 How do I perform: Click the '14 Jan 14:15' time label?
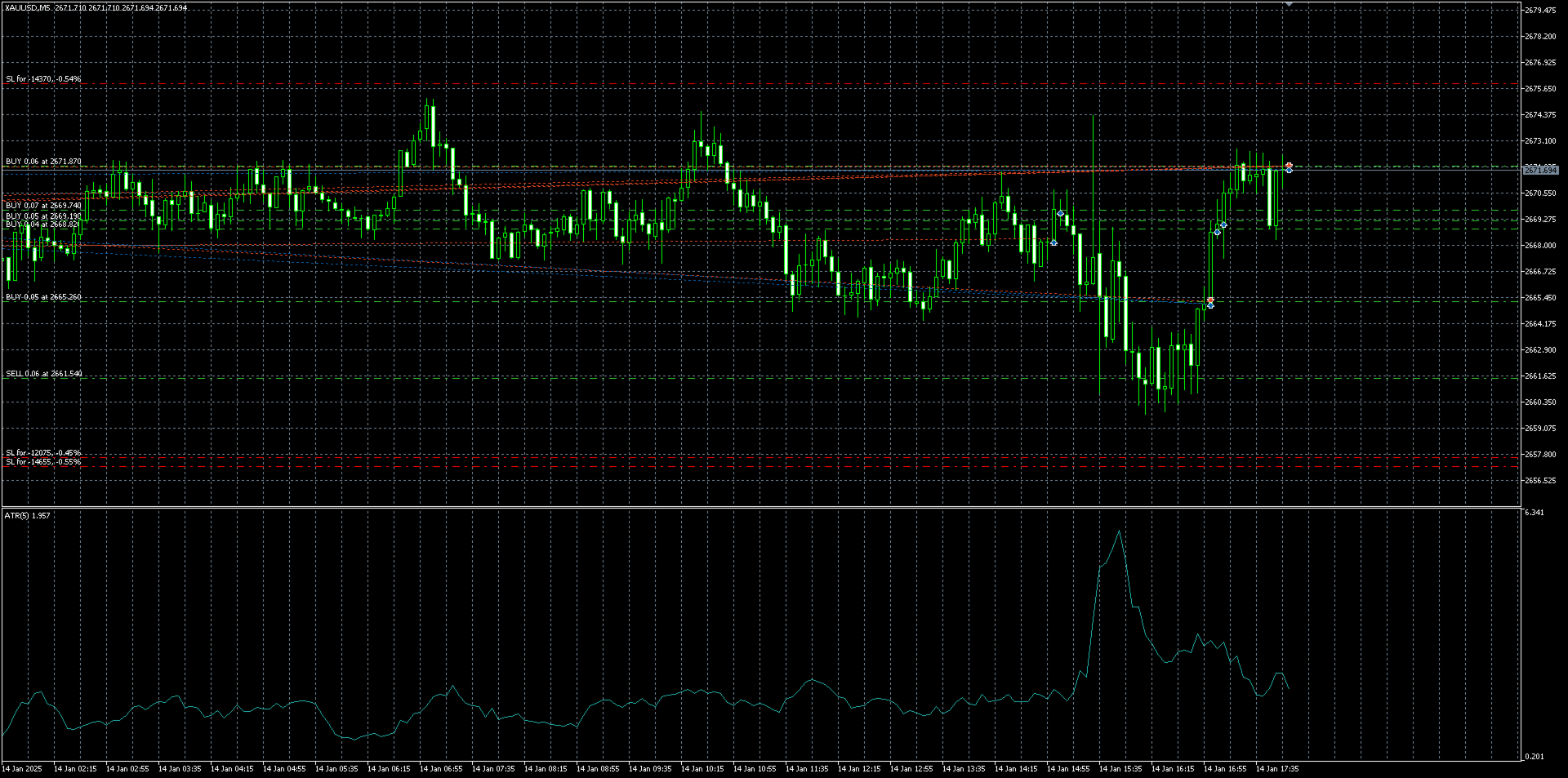click(1016, 769)
